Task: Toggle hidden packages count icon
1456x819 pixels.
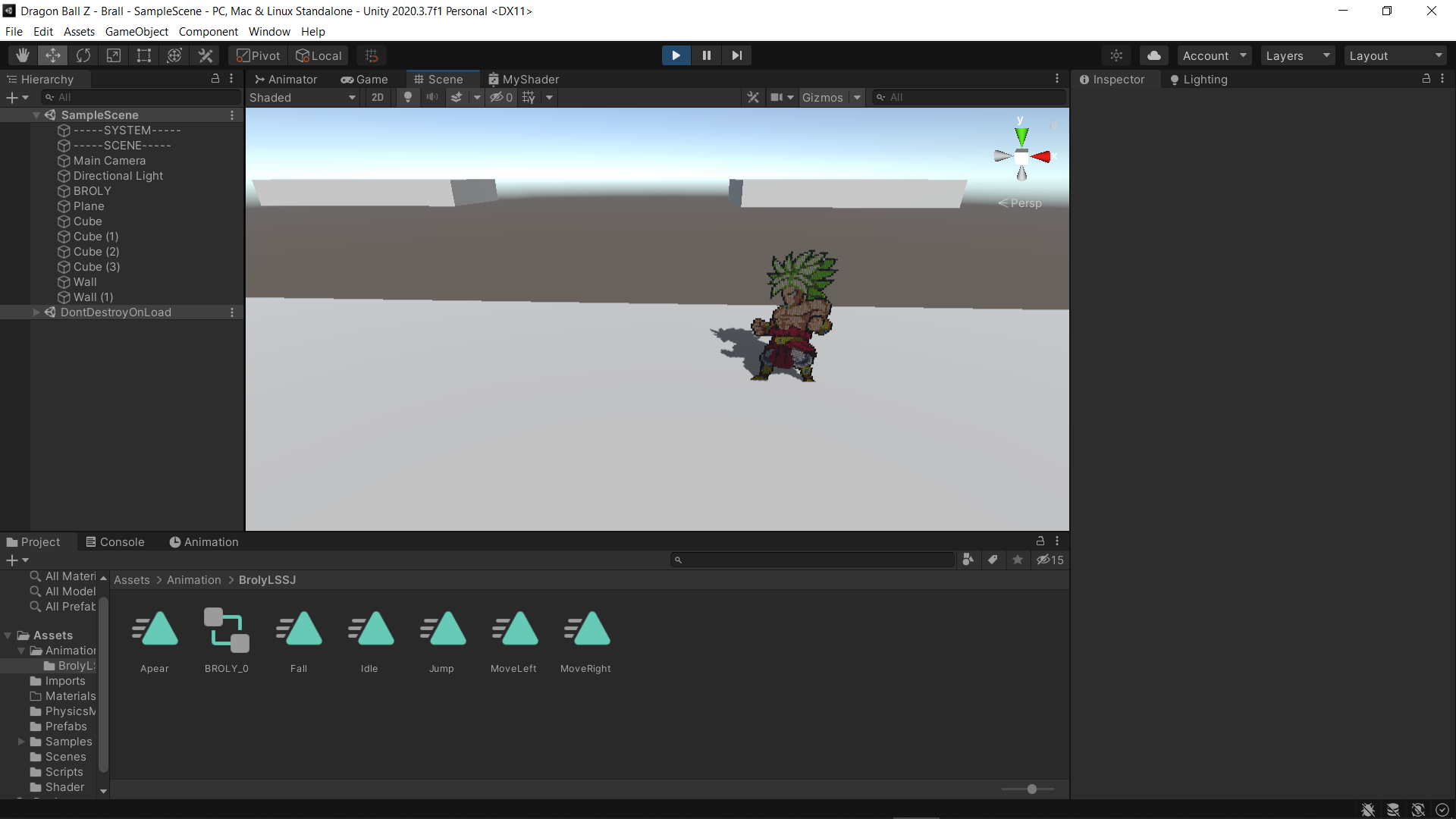Action: click(1050, 560)
